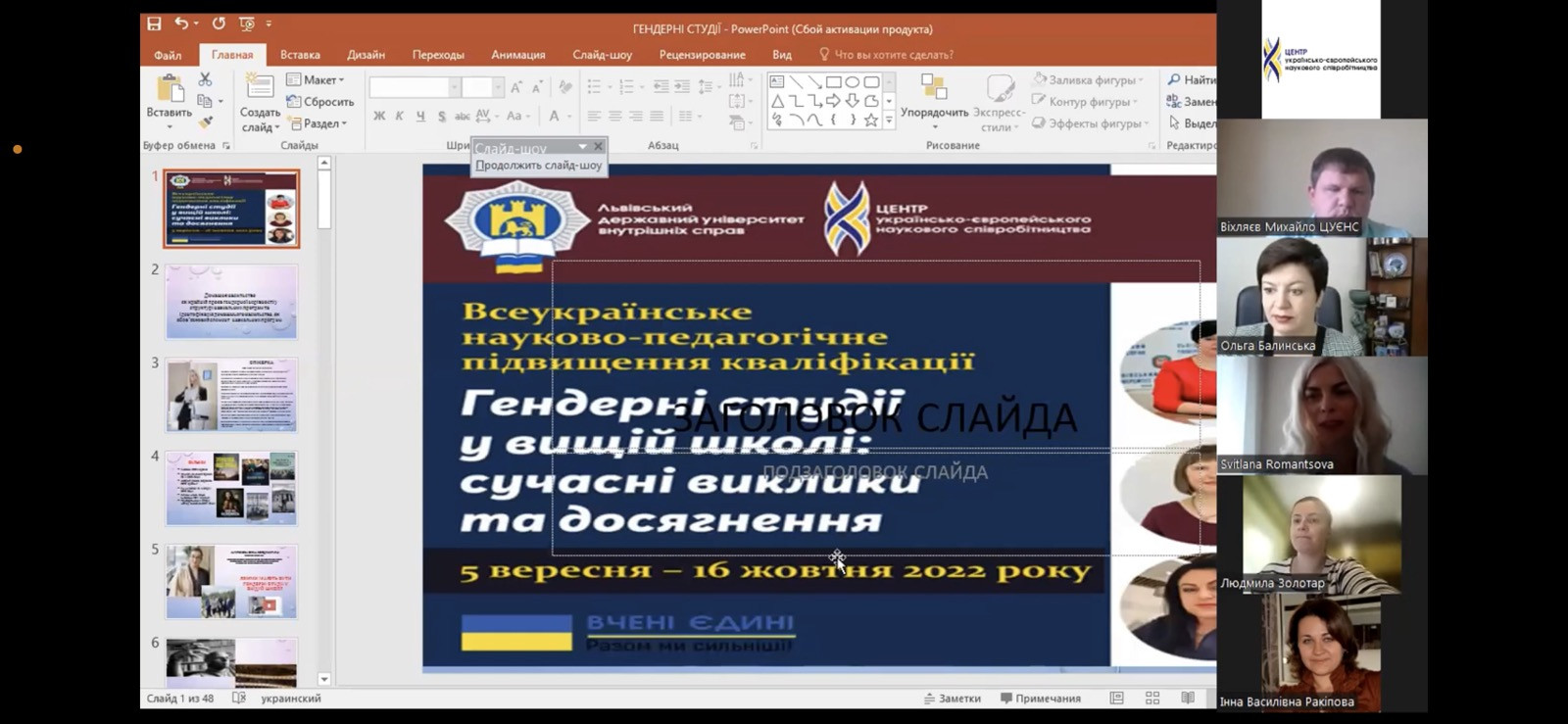The width and height of the screenshot is (1568, 724).
Task: Open the font name combo box
Action: pyautogui.click(x=415, y=88)
